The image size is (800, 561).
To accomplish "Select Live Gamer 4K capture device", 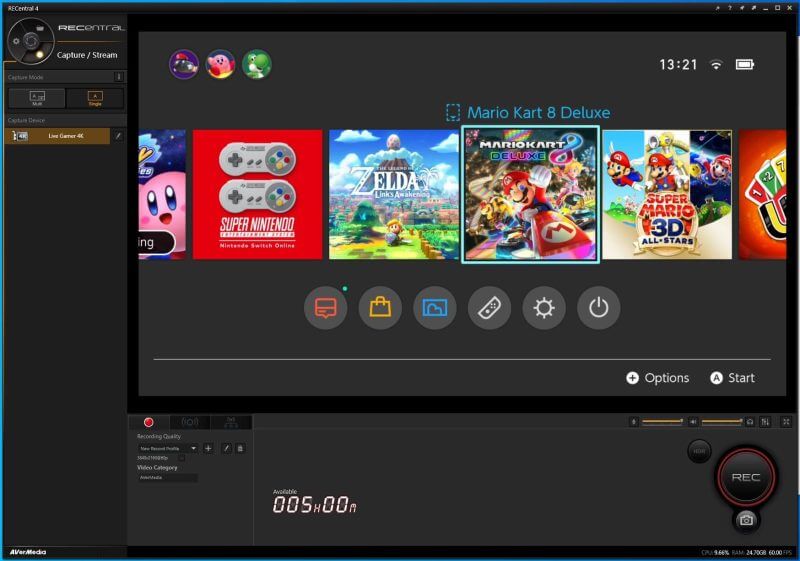I will pyautogui.click(x=57, y=136).
